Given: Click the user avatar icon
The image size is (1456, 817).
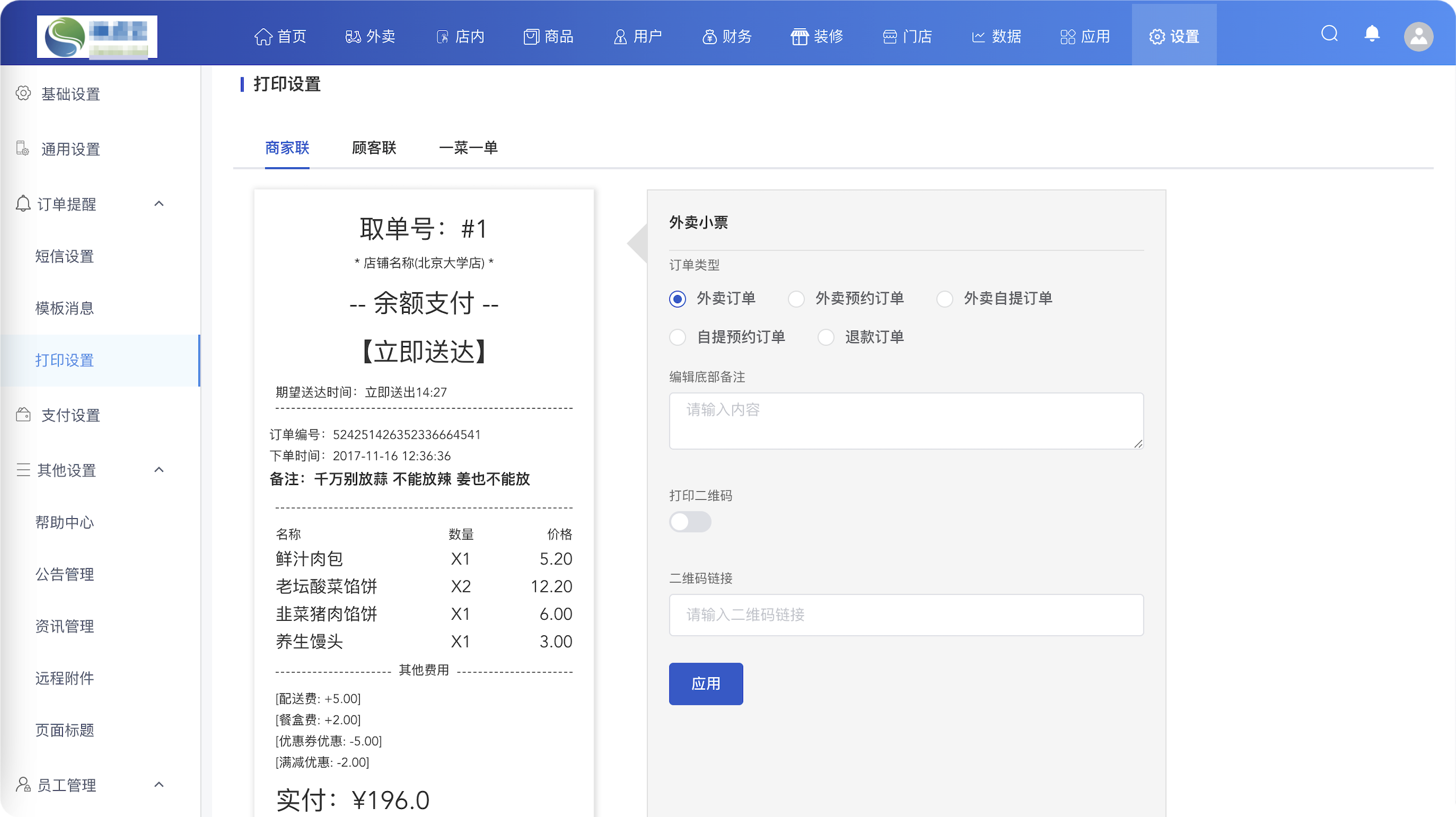Looking at the screenshot, I should click(1418, 36).
